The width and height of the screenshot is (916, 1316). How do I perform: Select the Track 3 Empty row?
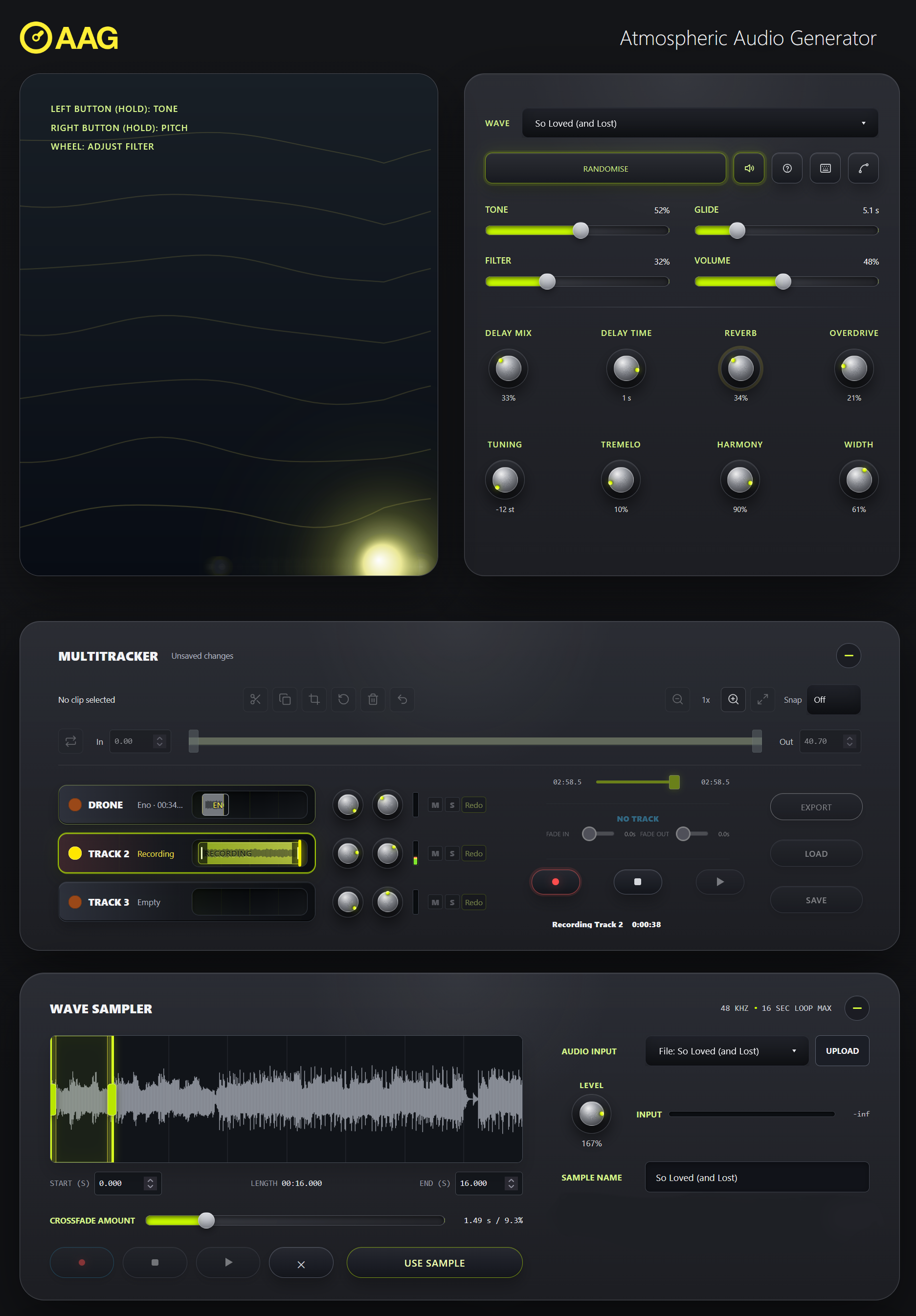tap(186, 902)
